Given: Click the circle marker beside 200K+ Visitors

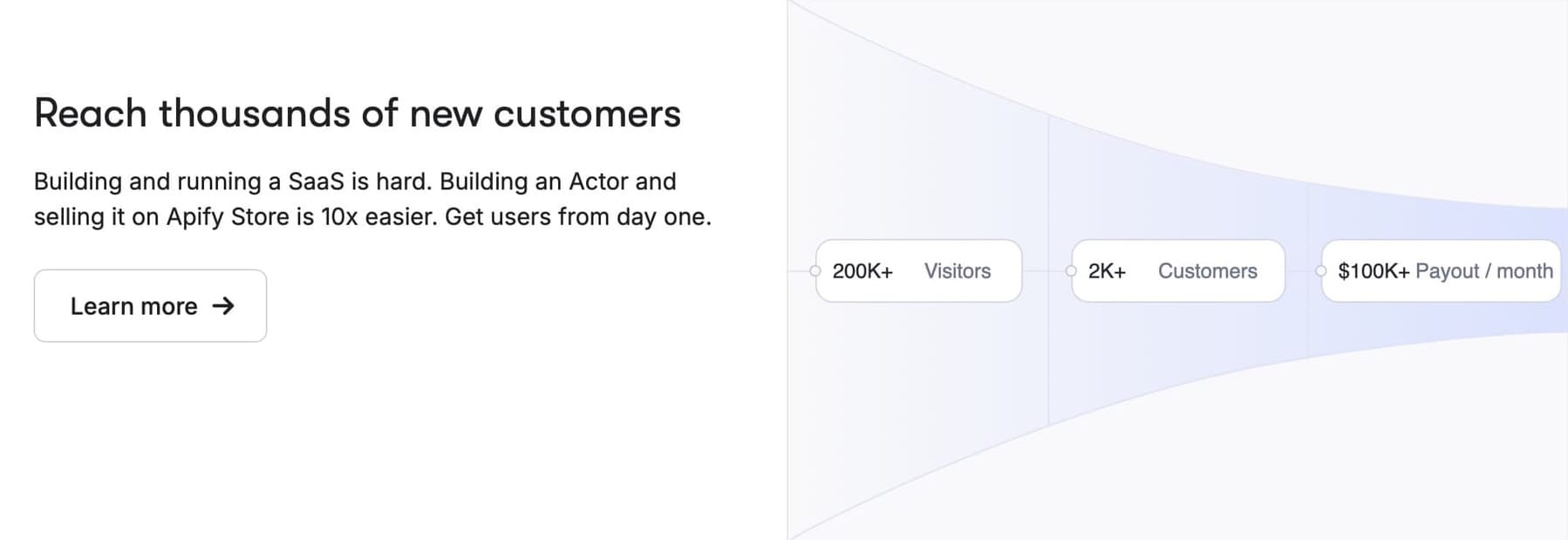Looking at the screenshot, I should click(814, 271).
